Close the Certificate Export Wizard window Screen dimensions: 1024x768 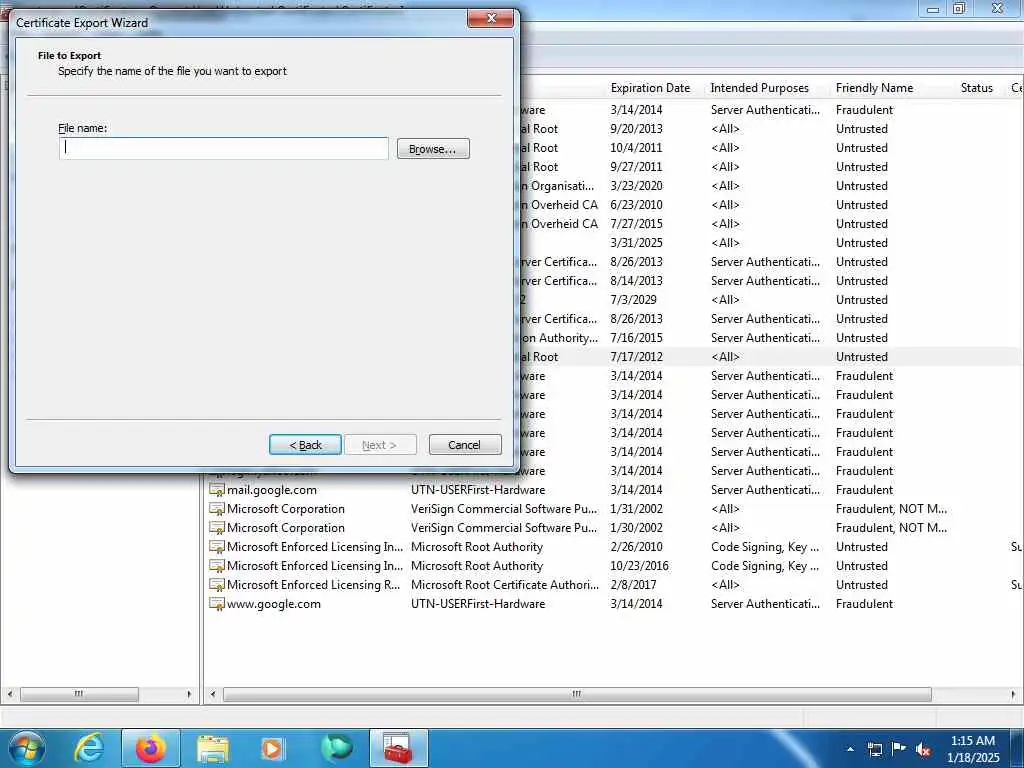[x=491, y=18]
